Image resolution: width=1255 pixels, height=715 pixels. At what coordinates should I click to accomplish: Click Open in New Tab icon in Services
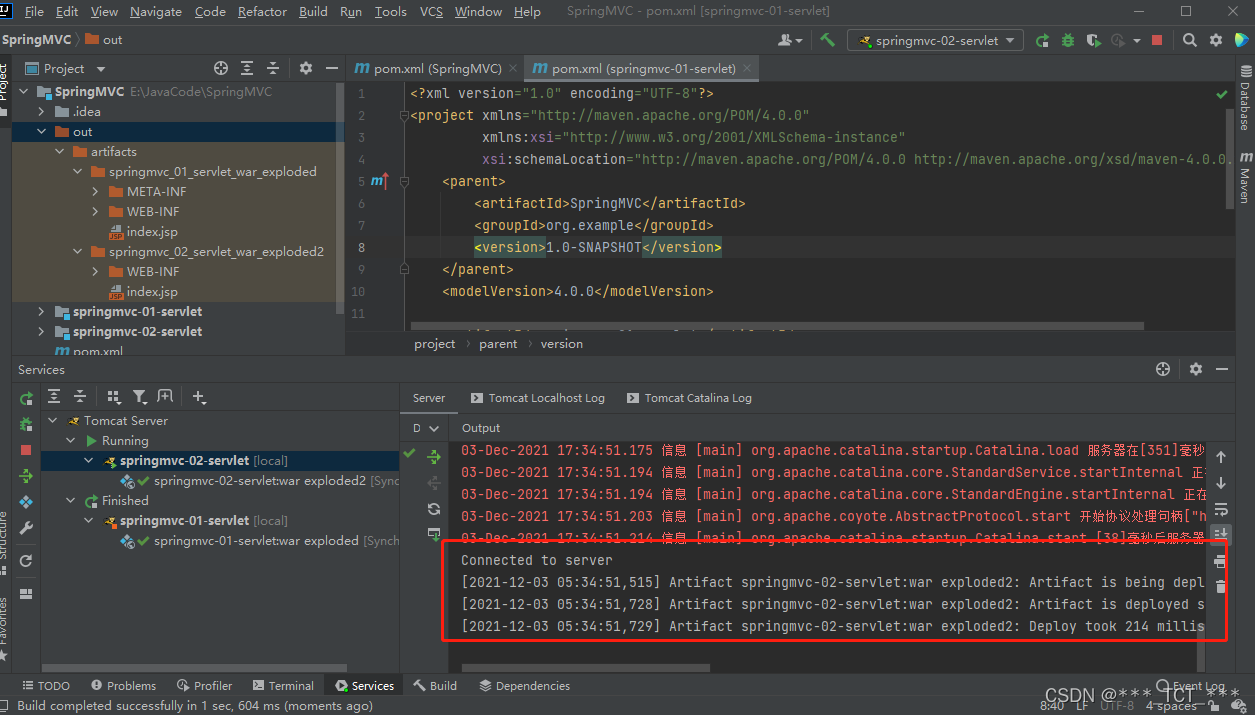point(165,397)
